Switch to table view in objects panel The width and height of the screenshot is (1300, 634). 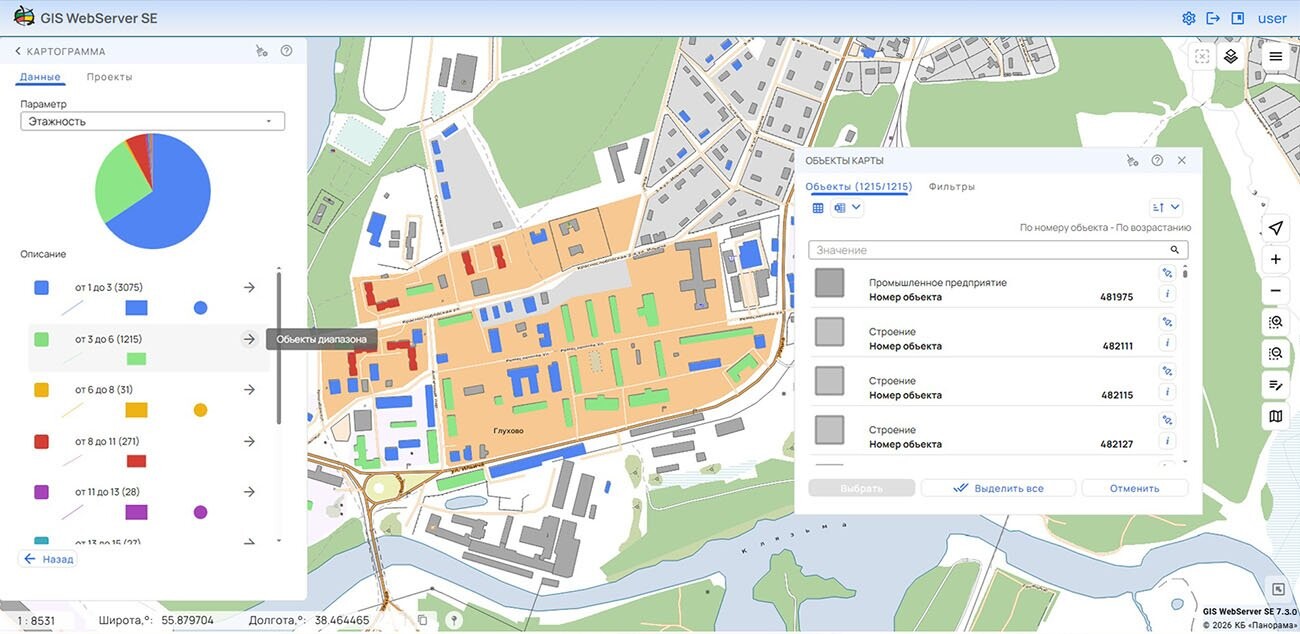pyautogui.click(x=818, y=208)
